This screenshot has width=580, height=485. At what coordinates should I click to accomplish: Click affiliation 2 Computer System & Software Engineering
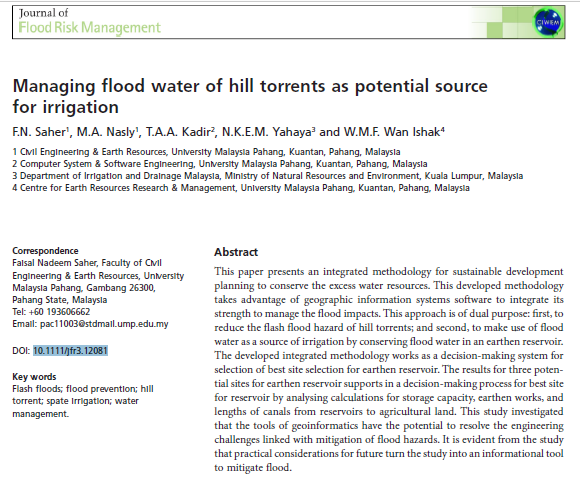(220, 164)
